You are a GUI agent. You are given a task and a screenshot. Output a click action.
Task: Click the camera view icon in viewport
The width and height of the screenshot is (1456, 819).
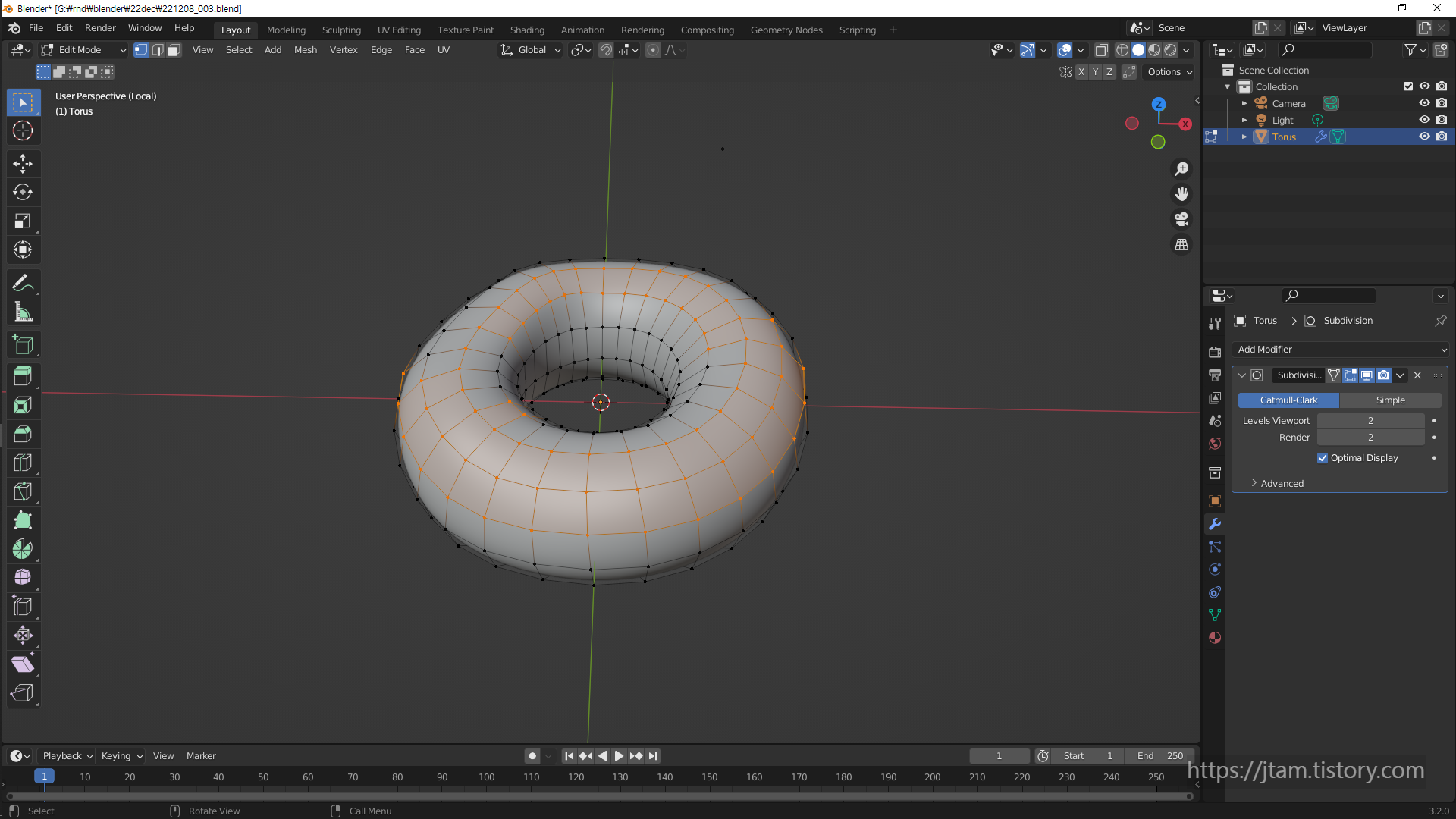click(x=1181, y=220)
